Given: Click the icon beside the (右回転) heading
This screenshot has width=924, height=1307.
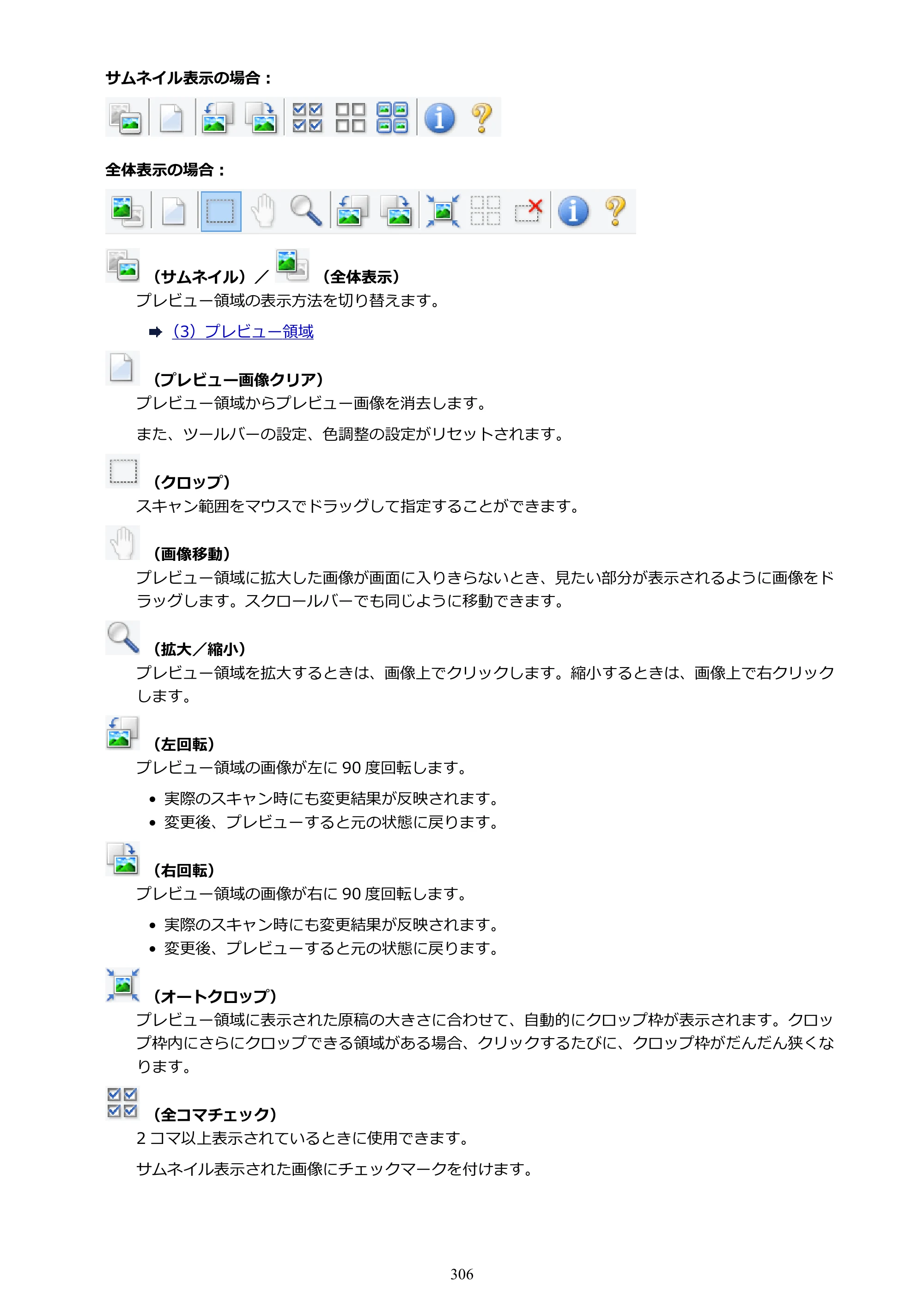Looking at the screenshot, I should coord(123,859).
